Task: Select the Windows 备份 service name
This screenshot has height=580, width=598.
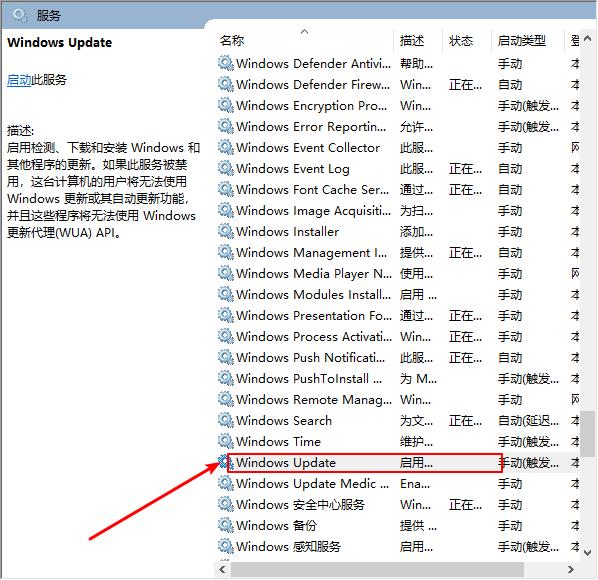Action: (276, 525)
